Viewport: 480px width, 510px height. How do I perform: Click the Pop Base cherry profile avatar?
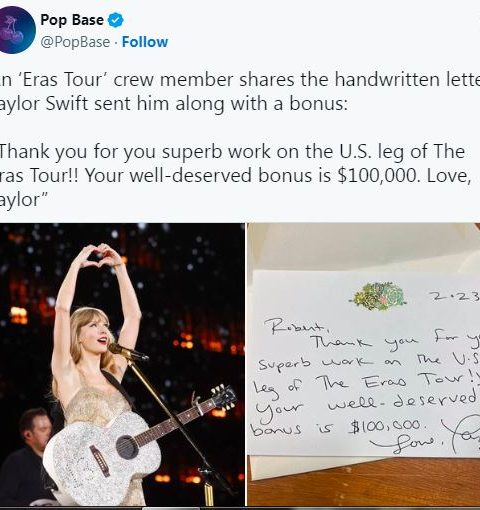pyautogui.click(x=17, y=29)
